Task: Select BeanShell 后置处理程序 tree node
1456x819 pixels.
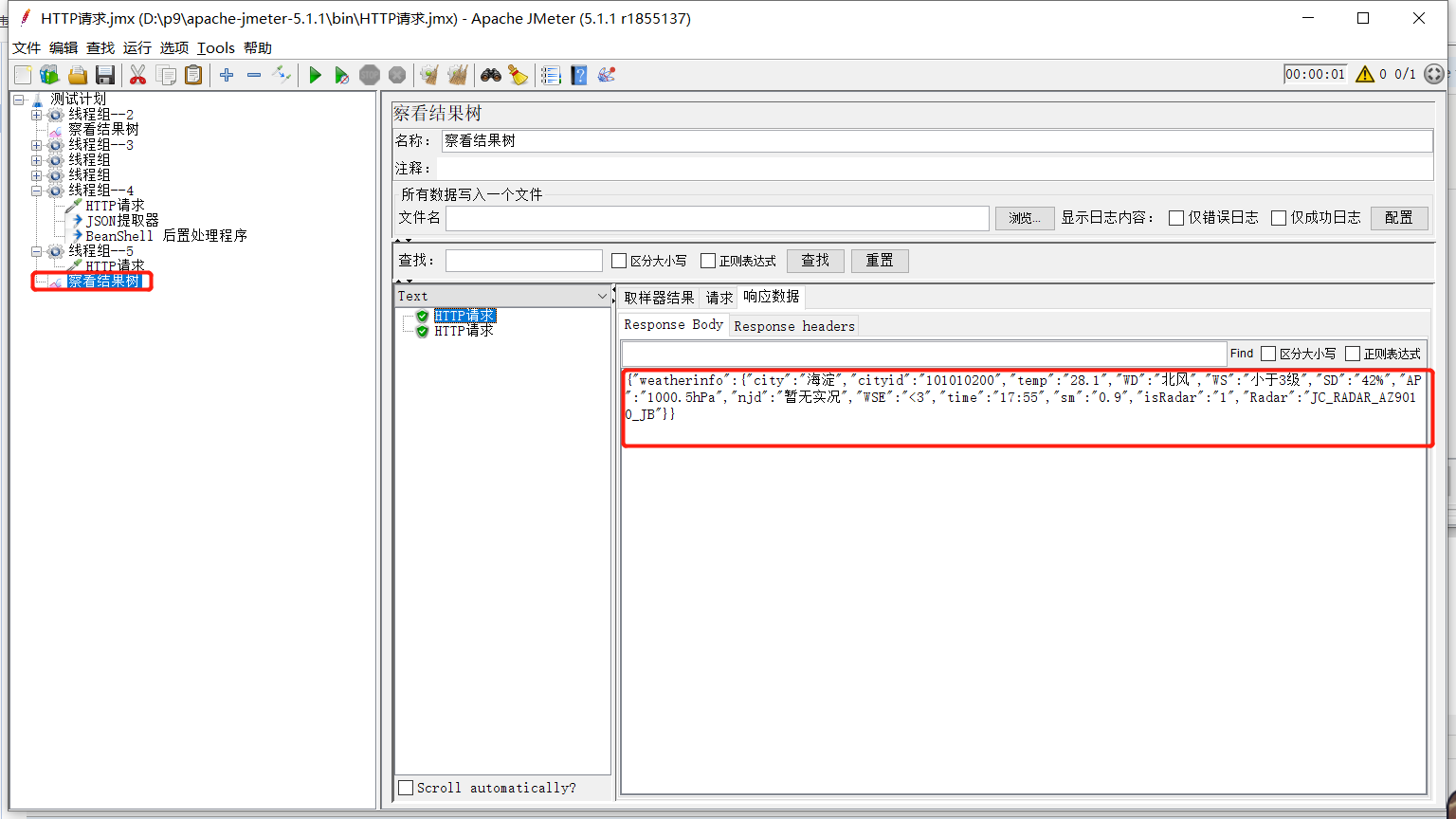Action: tap(166, 236)
